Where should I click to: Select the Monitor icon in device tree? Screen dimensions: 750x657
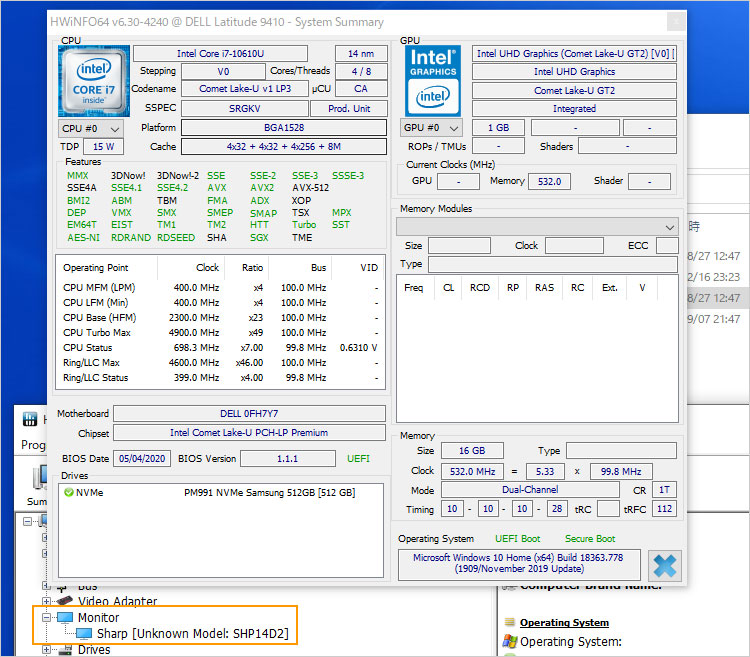(65, 619)
